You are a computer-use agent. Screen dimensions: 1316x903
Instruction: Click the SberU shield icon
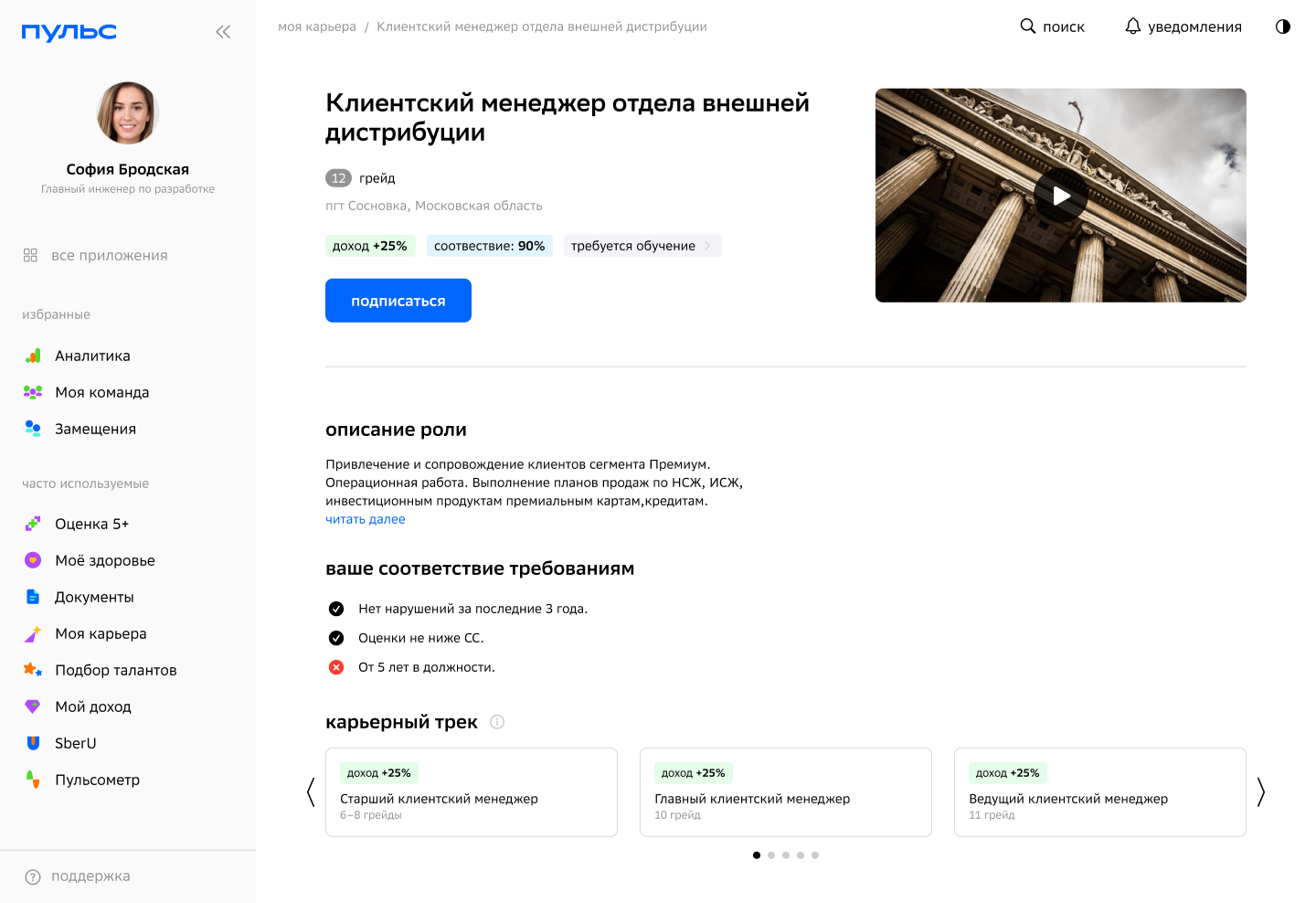pyautogui.click(x=33, y=743)
